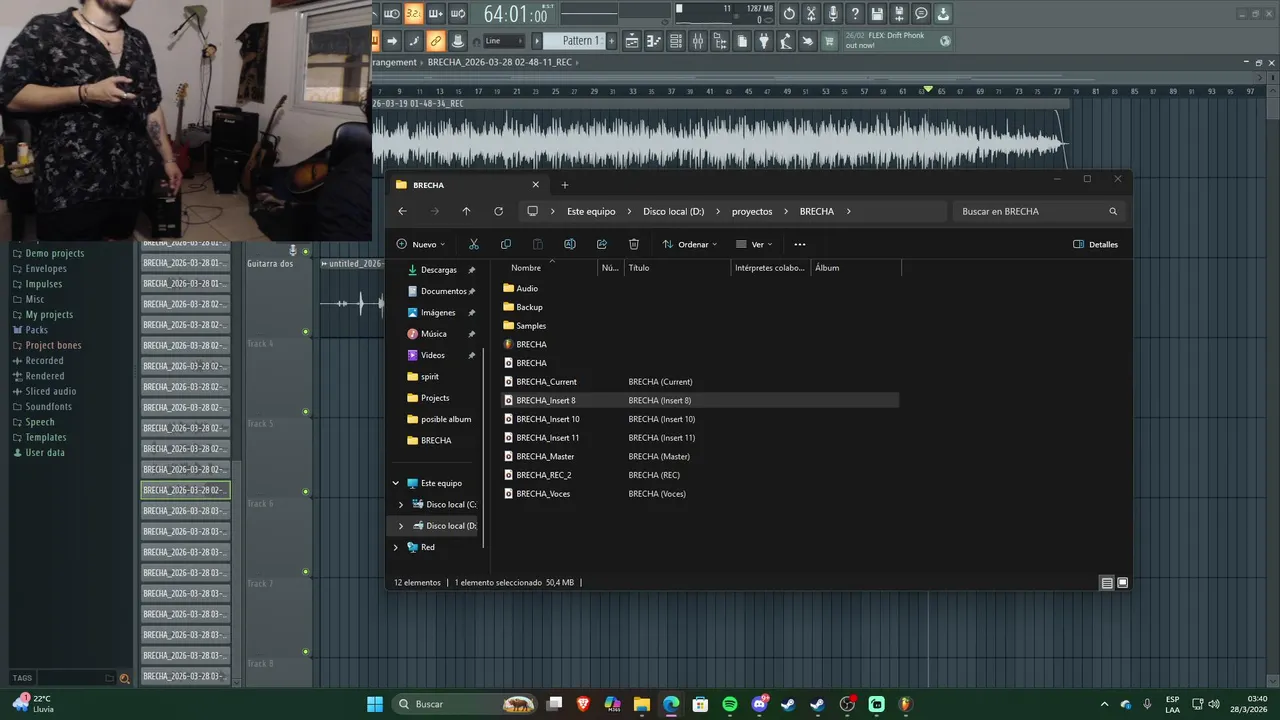The height and width of the screenshot is (720, 1280).
Task: Refresh the File Explorer folder
Action: pos(498,211)
